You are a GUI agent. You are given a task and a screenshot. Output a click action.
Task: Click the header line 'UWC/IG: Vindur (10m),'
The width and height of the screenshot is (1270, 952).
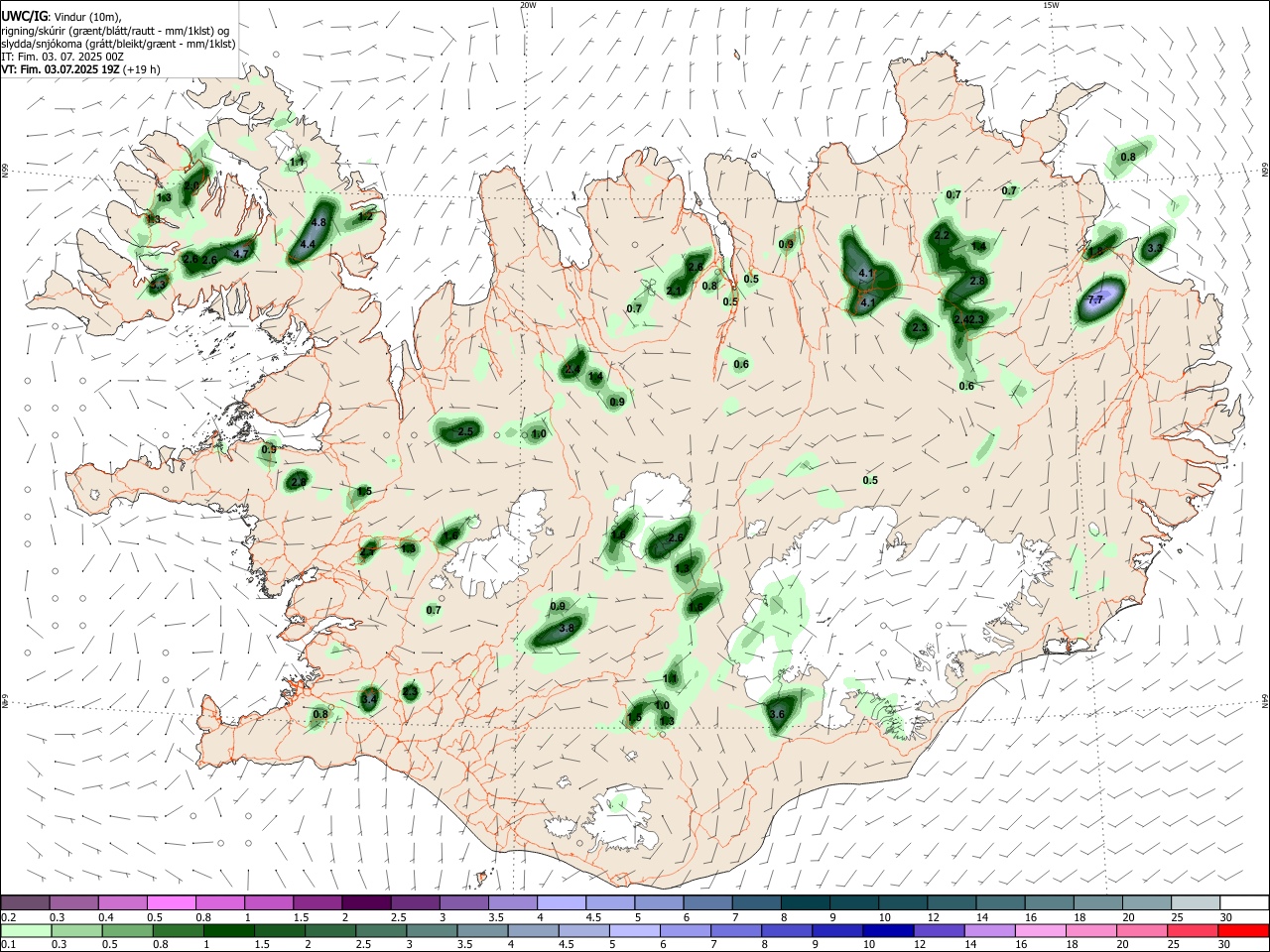61,17
